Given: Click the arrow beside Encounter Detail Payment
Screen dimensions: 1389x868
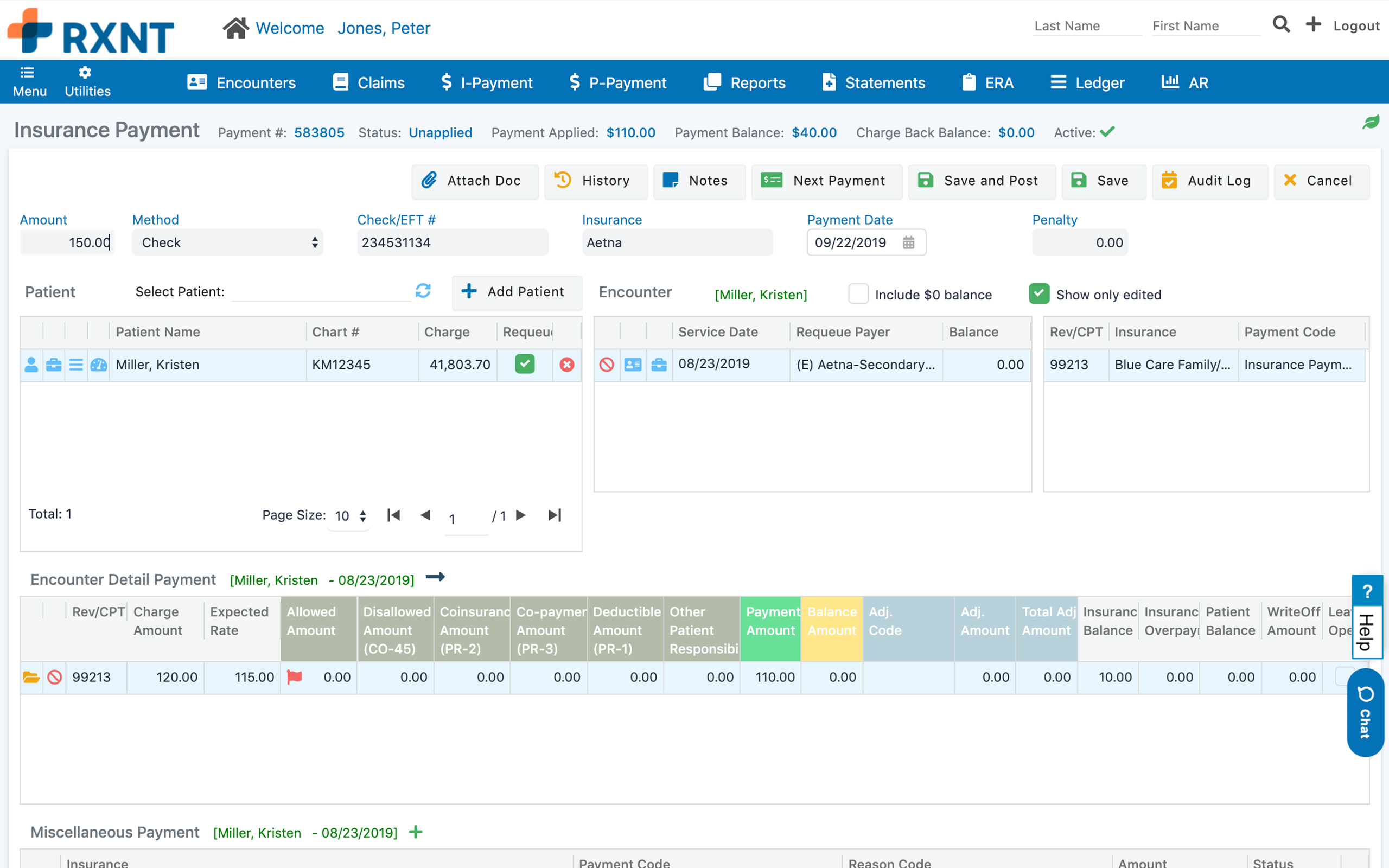Looking at the screenshot, I should coord(435,577).
